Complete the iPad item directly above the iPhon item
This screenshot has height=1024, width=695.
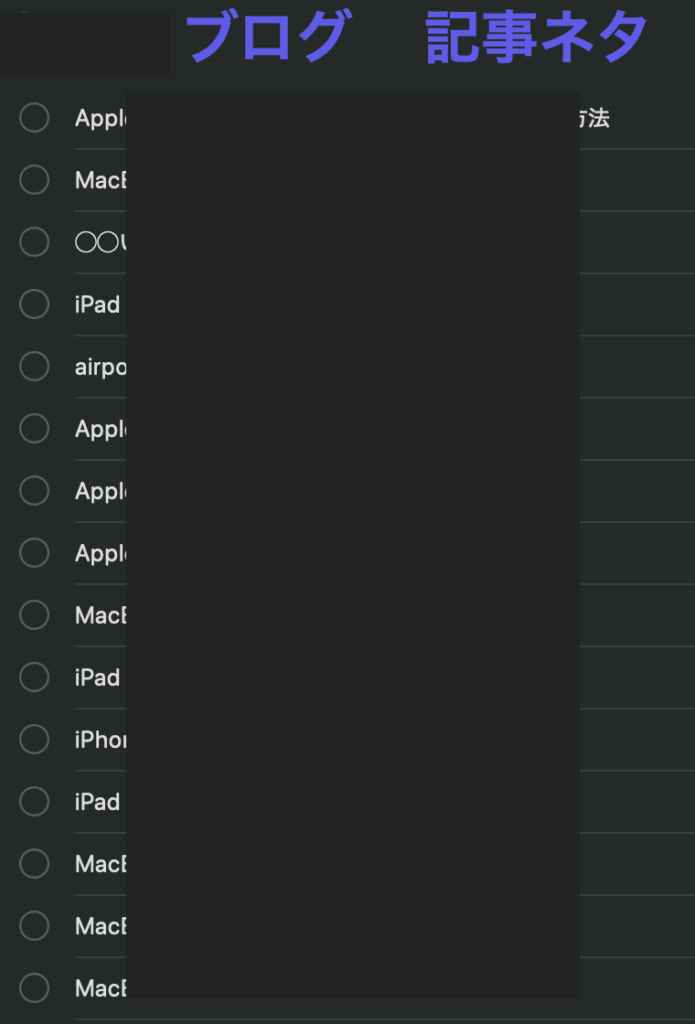pos(35,677)
